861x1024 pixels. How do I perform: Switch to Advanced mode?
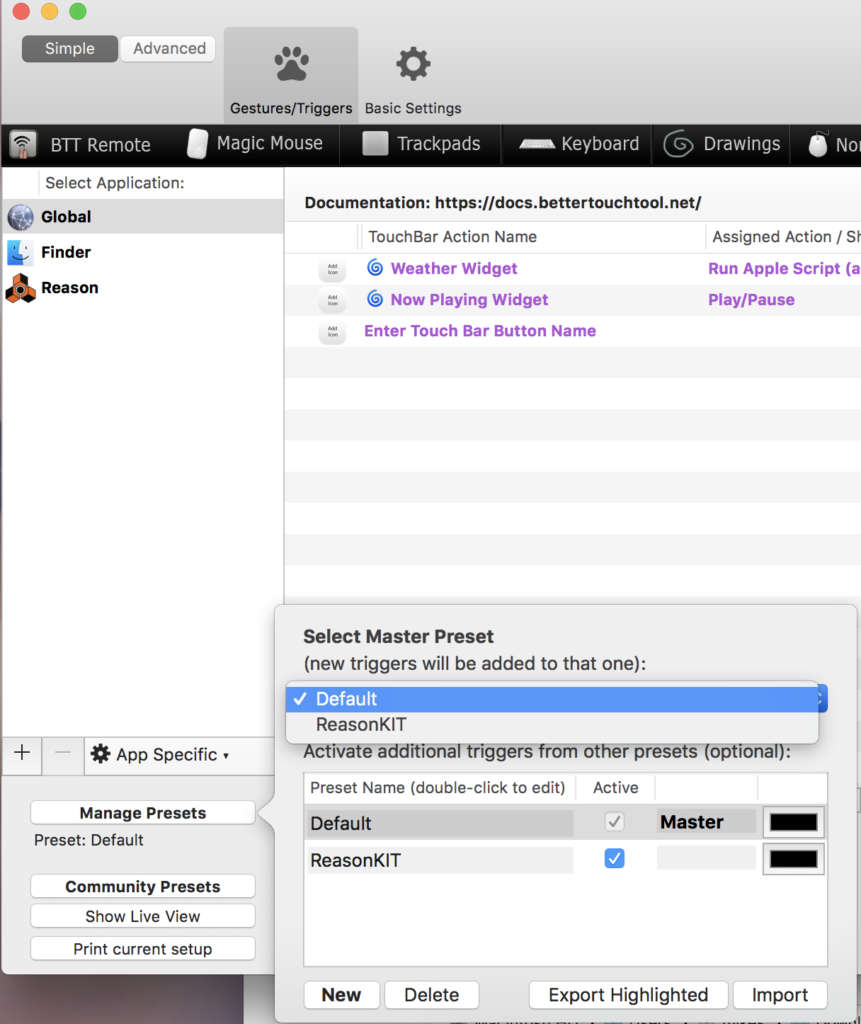(x=169, y=49)
